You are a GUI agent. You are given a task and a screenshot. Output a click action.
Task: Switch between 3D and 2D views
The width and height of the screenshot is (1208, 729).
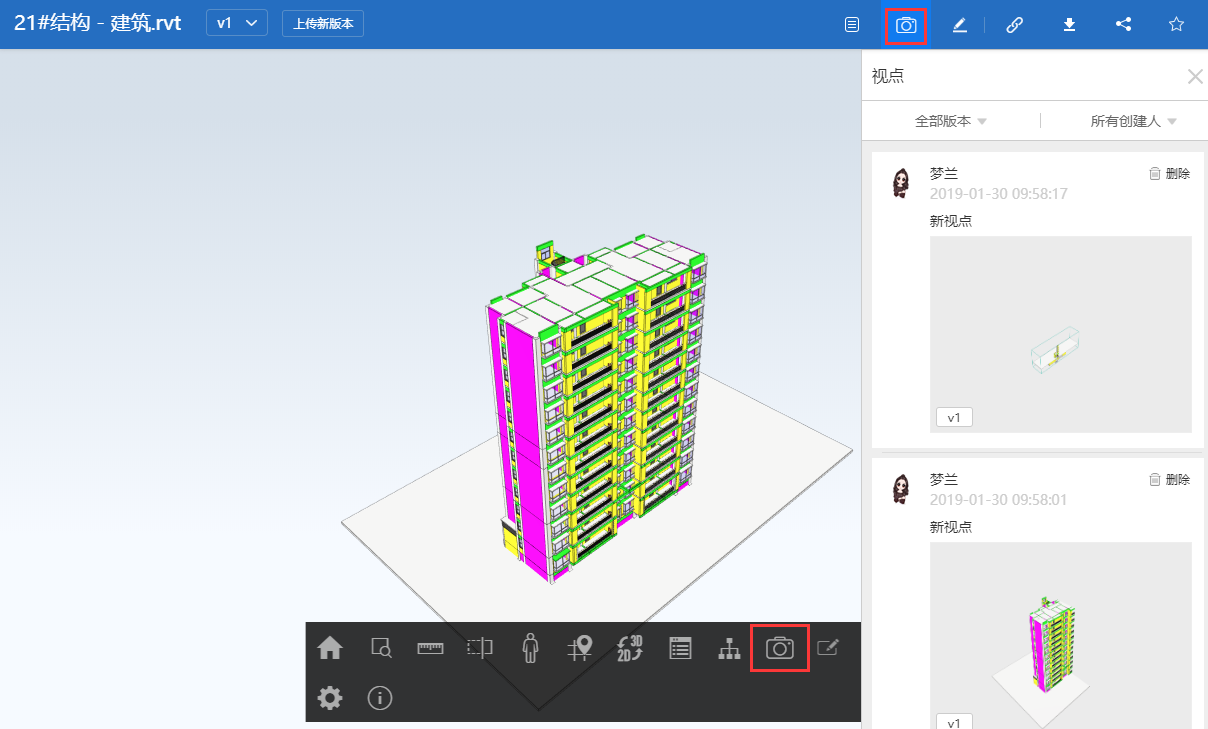coord(630,648)
